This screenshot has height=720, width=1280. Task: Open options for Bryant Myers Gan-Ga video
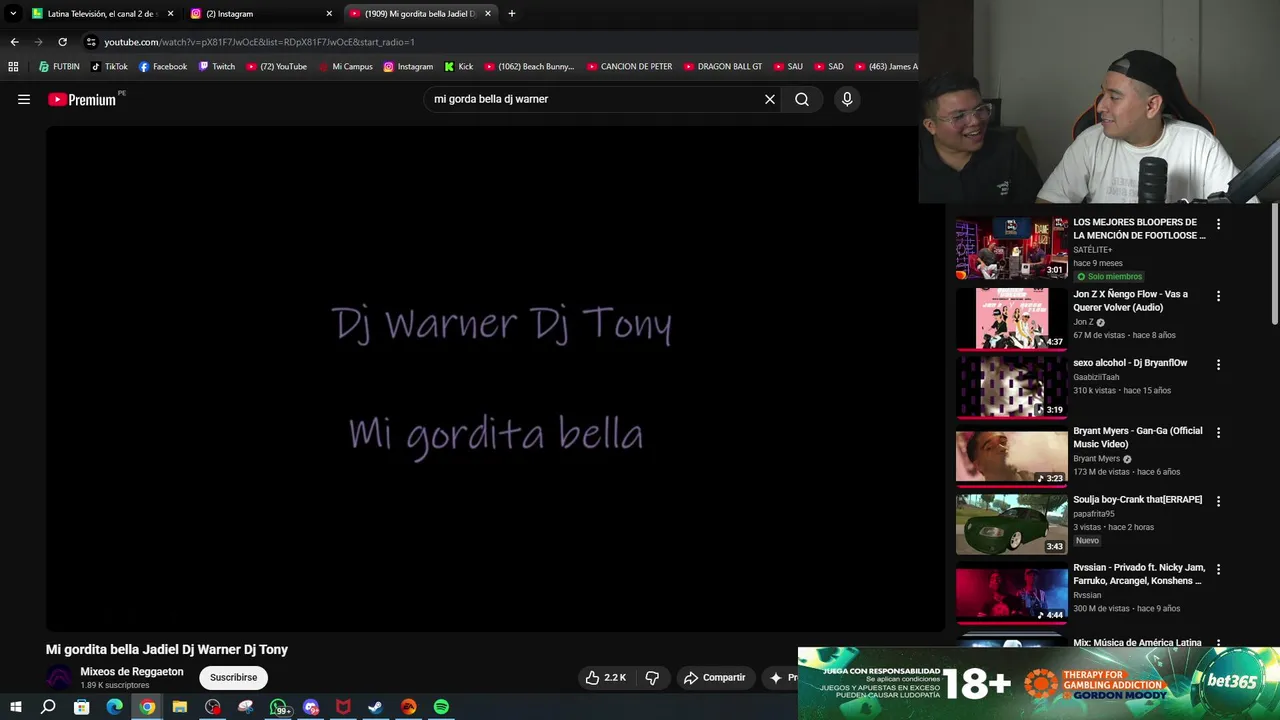point(1218,433)
